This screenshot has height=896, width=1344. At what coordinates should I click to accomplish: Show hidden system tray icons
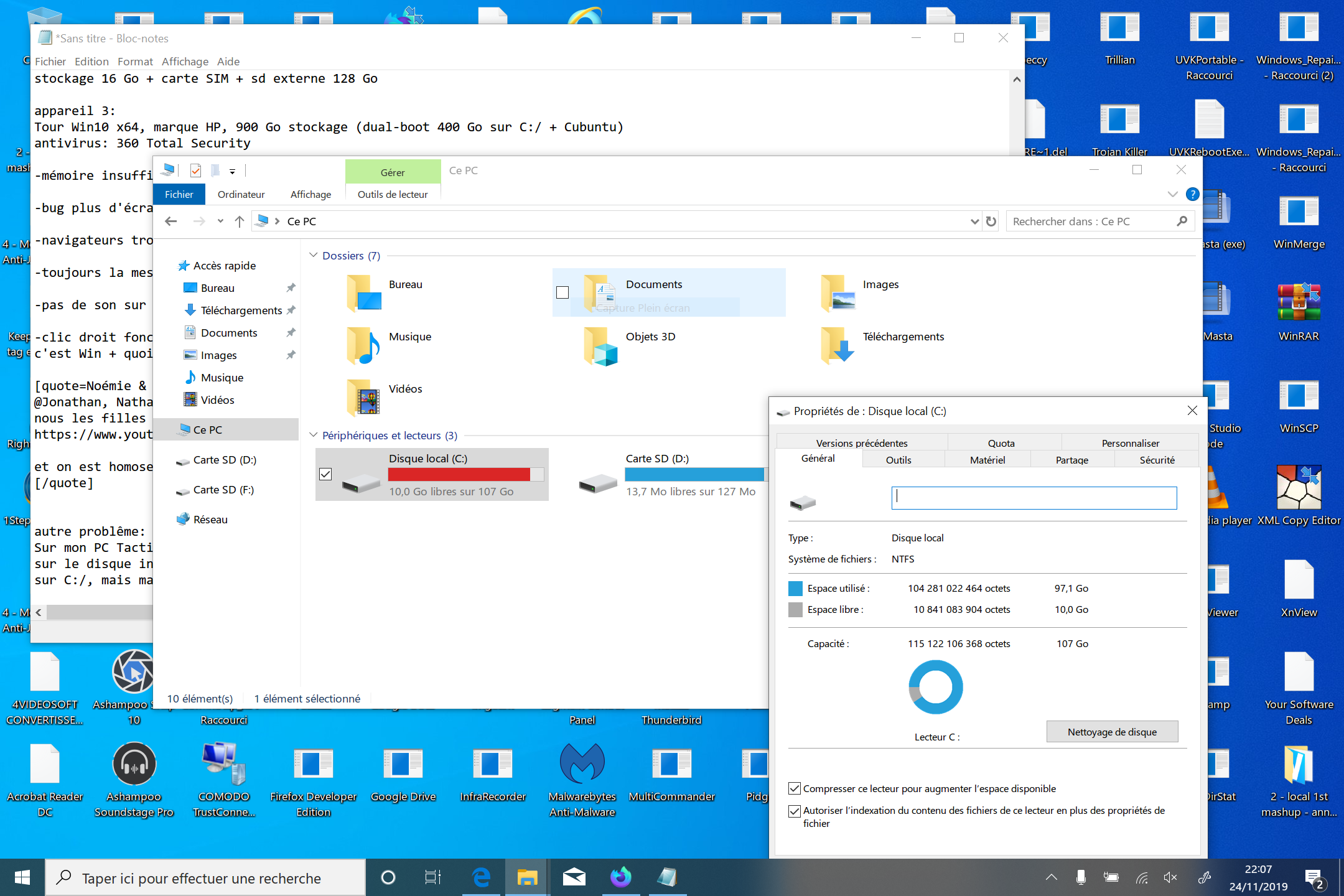click(1052, 877)
